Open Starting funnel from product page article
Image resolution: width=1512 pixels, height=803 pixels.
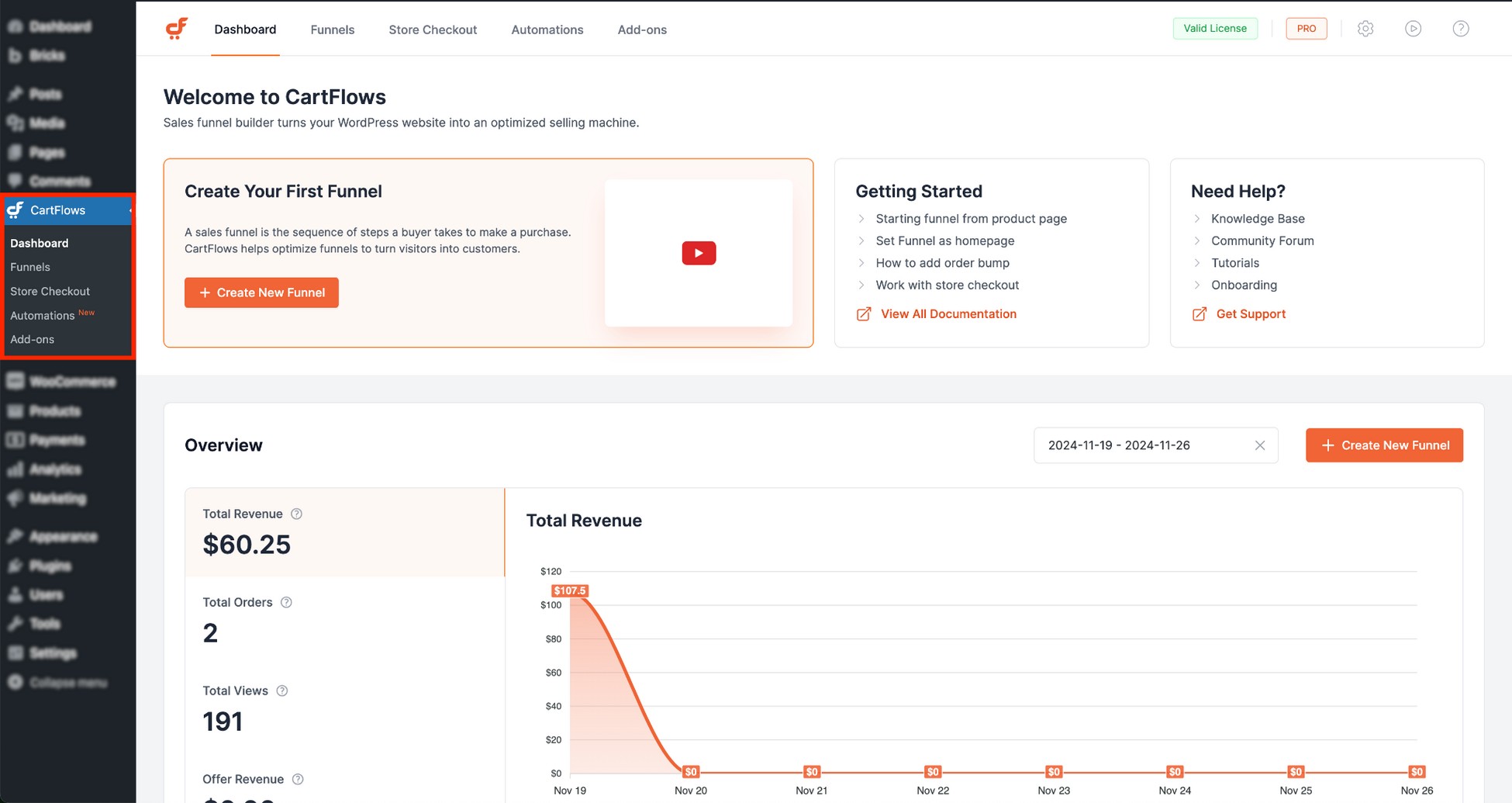pyautogui.click(x=972, y=219)
